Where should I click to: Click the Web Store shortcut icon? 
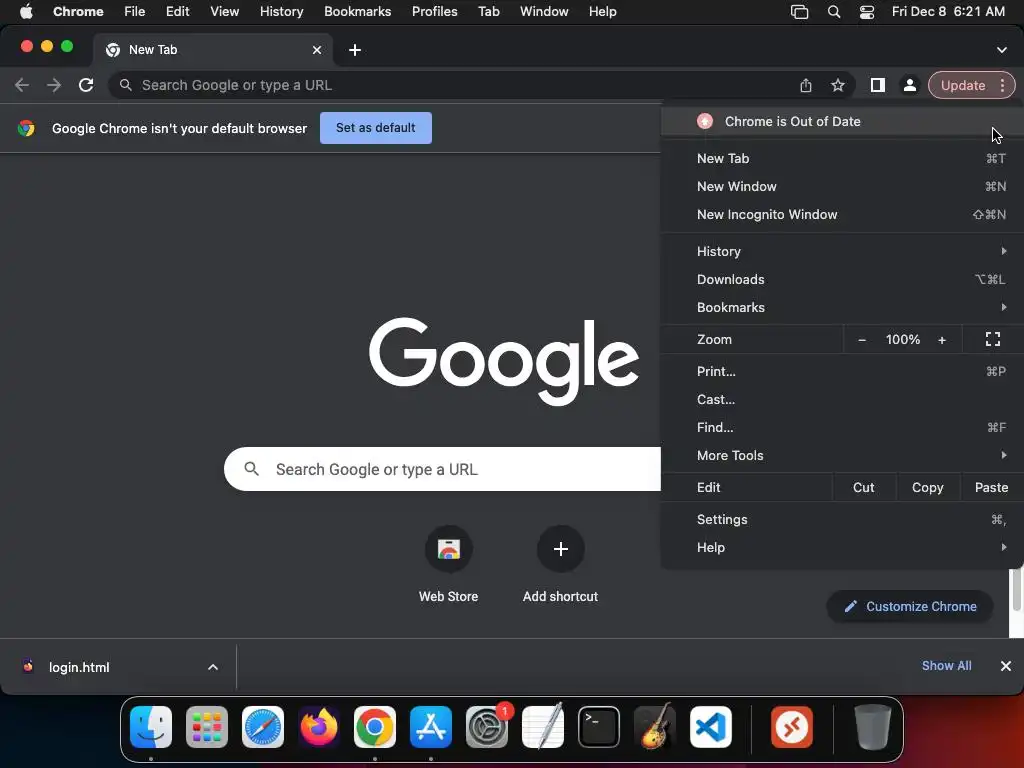pos(449,549)
